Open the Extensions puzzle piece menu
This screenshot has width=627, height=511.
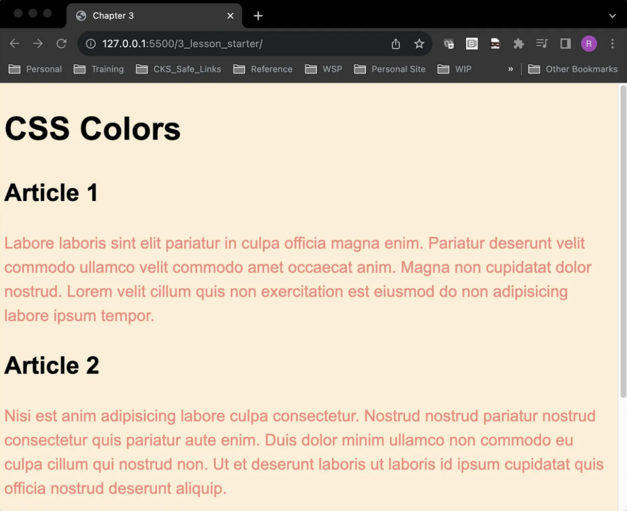point(519,44)
